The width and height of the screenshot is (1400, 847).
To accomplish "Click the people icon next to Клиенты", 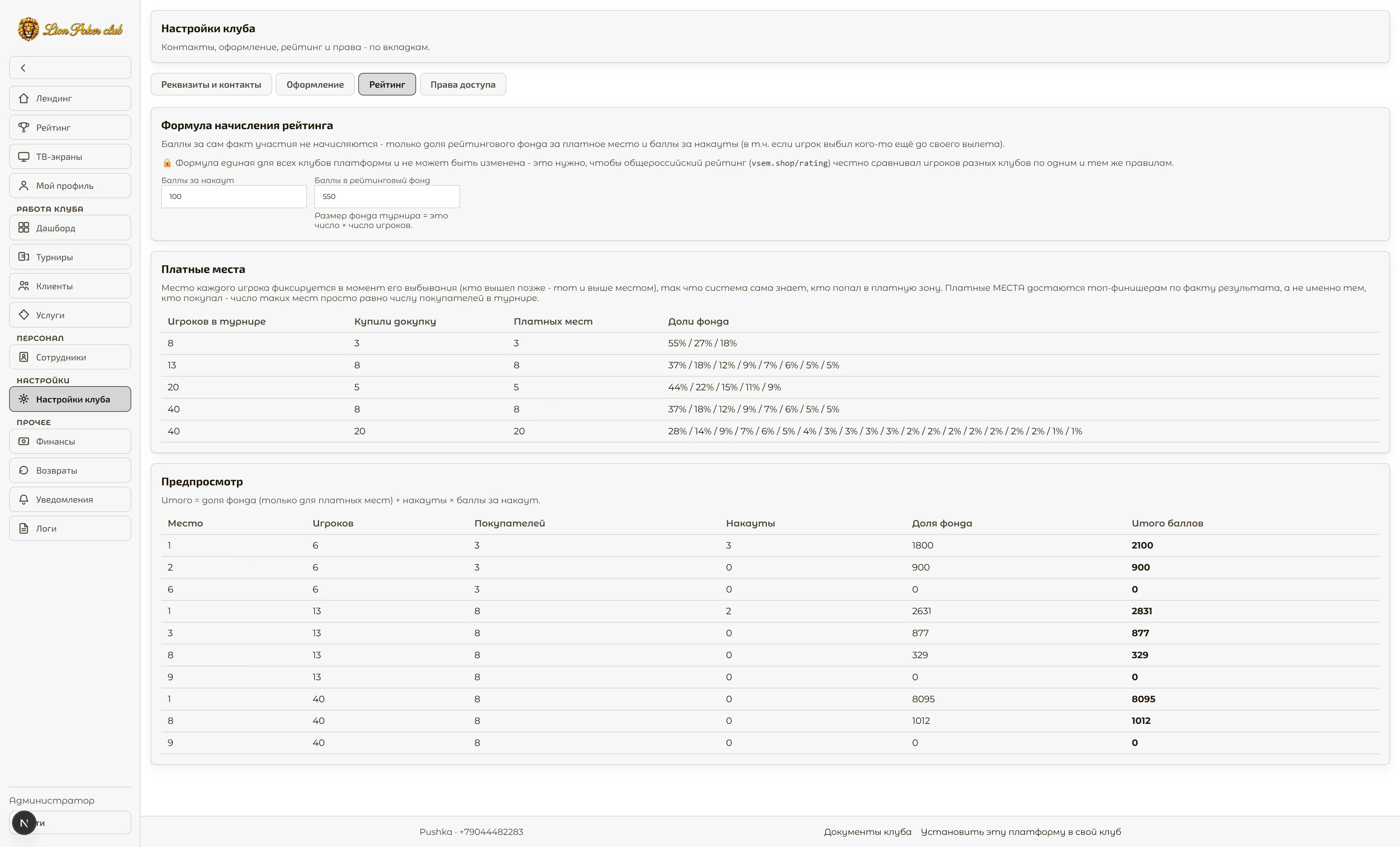I will pyautogui.click(x=23, y=286).
